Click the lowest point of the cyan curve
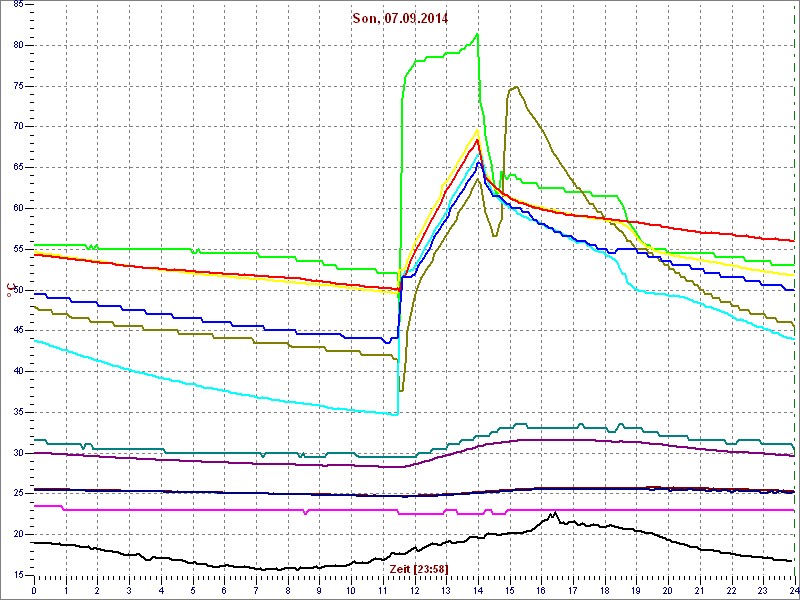800x600 pixels. point(396,414)
